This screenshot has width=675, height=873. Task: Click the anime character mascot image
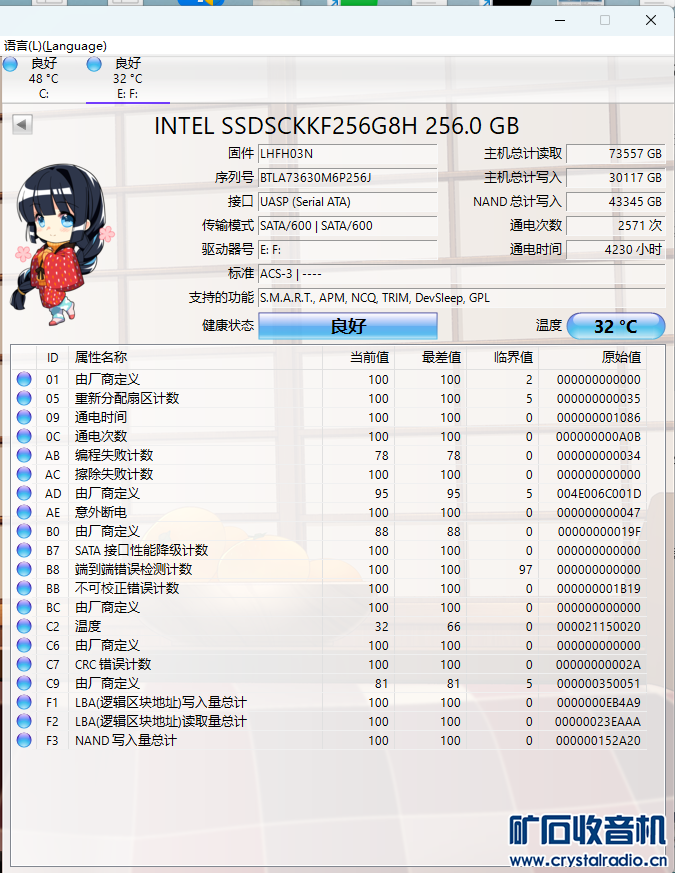(61, 245)
